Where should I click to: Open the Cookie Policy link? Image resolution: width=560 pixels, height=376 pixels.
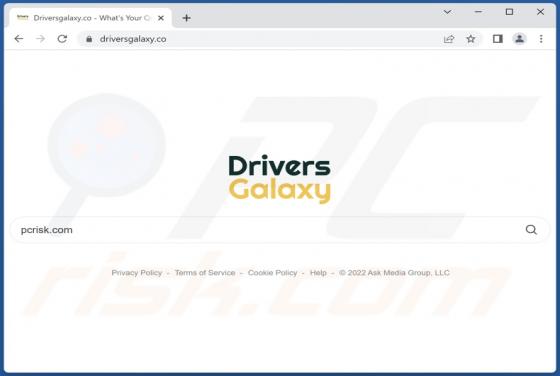coord(272,273)
